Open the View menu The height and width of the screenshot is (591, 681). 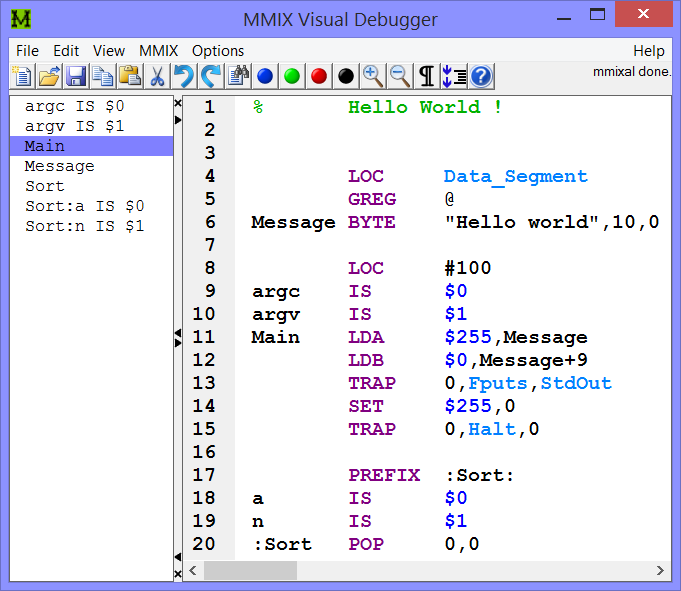pyautogui.click(x=109, y=51)
